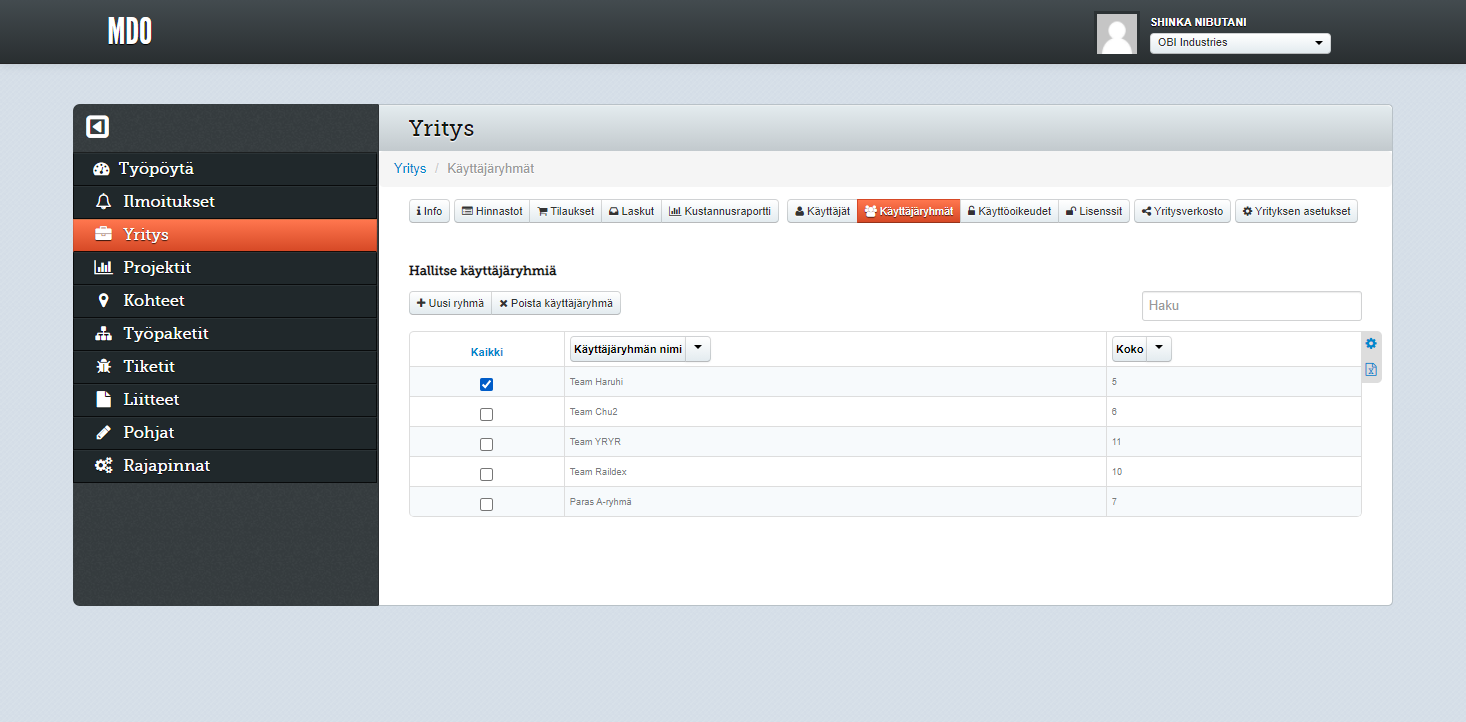
Task: Click the Excel export icon beside the table
Action: pos(1371,370)
